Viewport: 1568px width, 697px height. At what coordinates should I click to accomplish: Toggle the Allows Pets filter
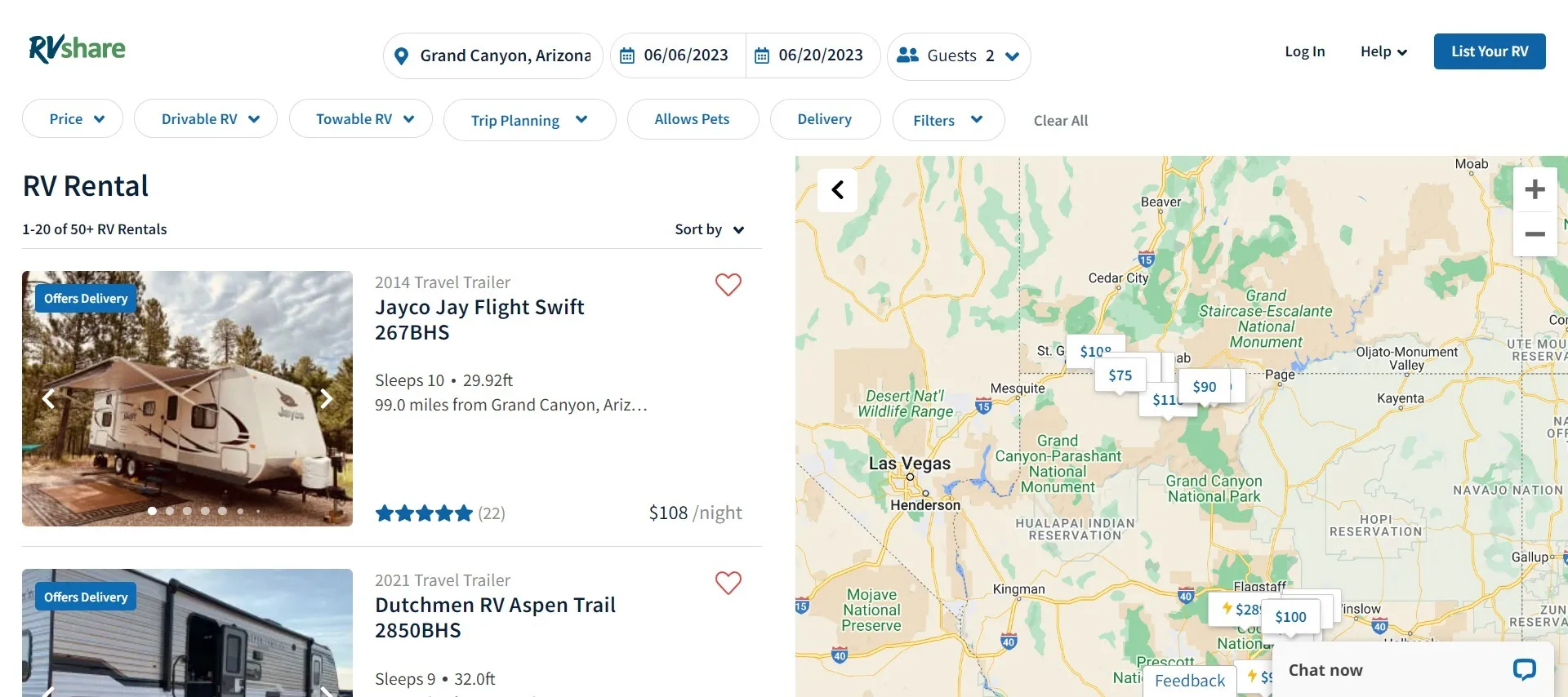tap(693, 119)
